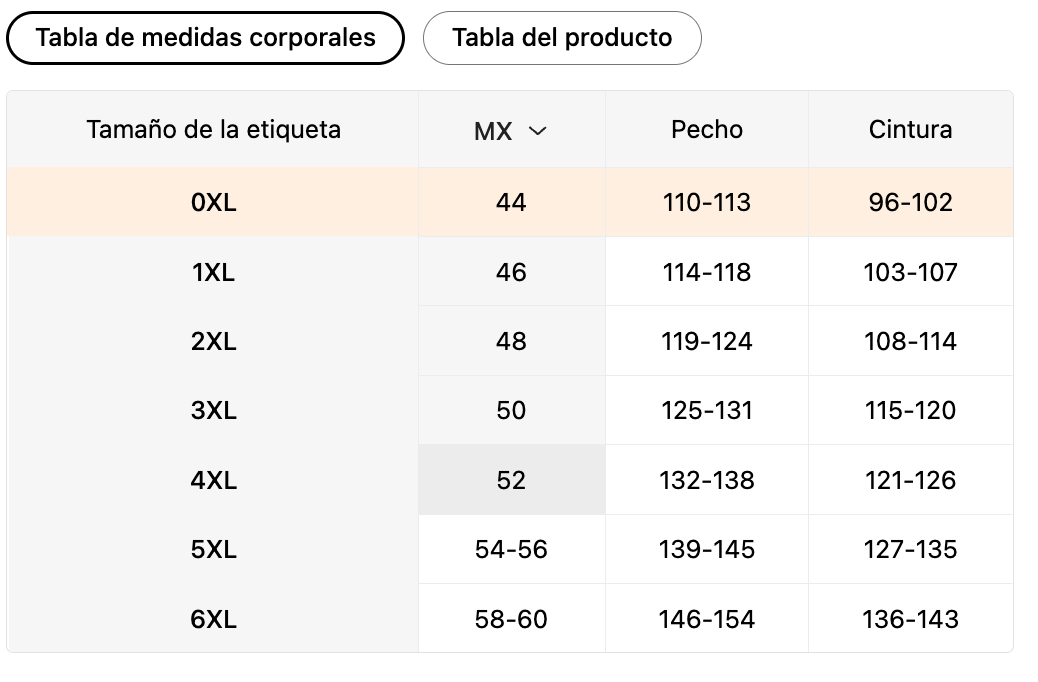Click the 146-154 Pecho value
1038x682 pixels.
[x=707, y=619]
